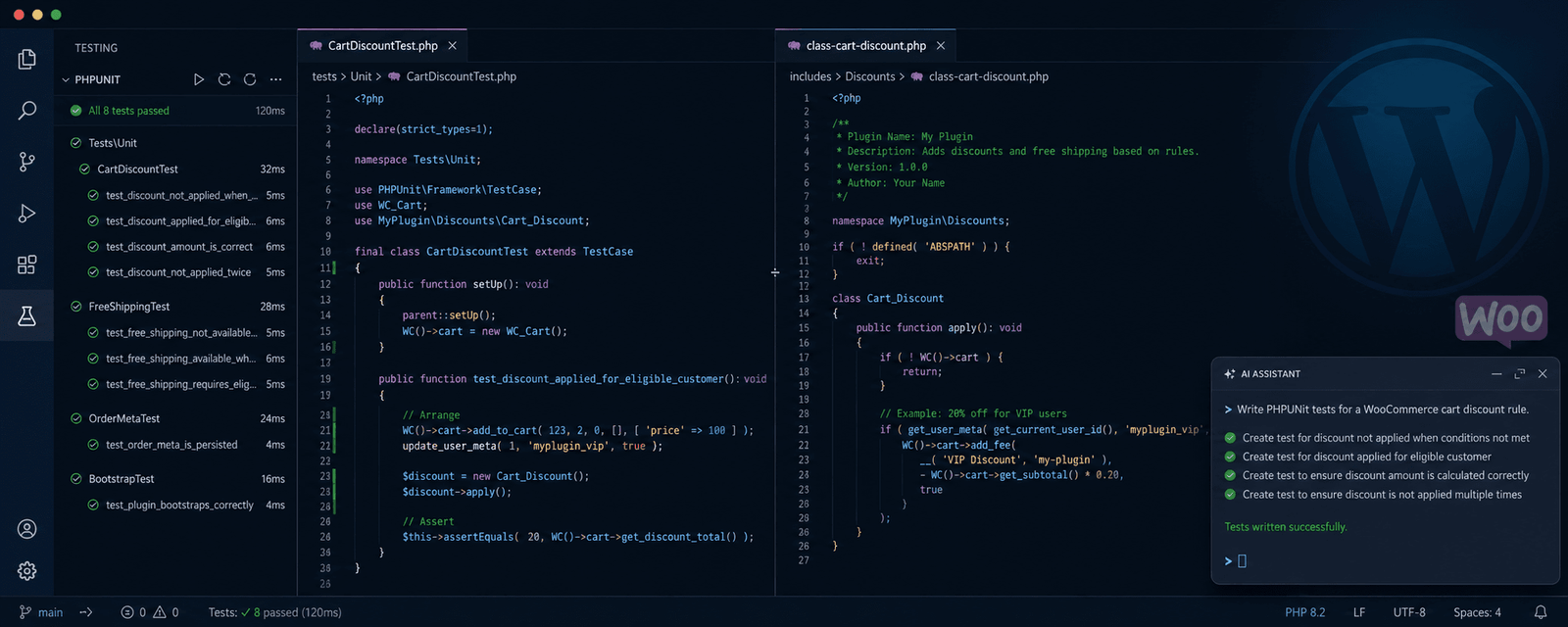Open test_discount_applied_for_eligib test
The height and width of the screenshot is (627, 1568).
175,221
